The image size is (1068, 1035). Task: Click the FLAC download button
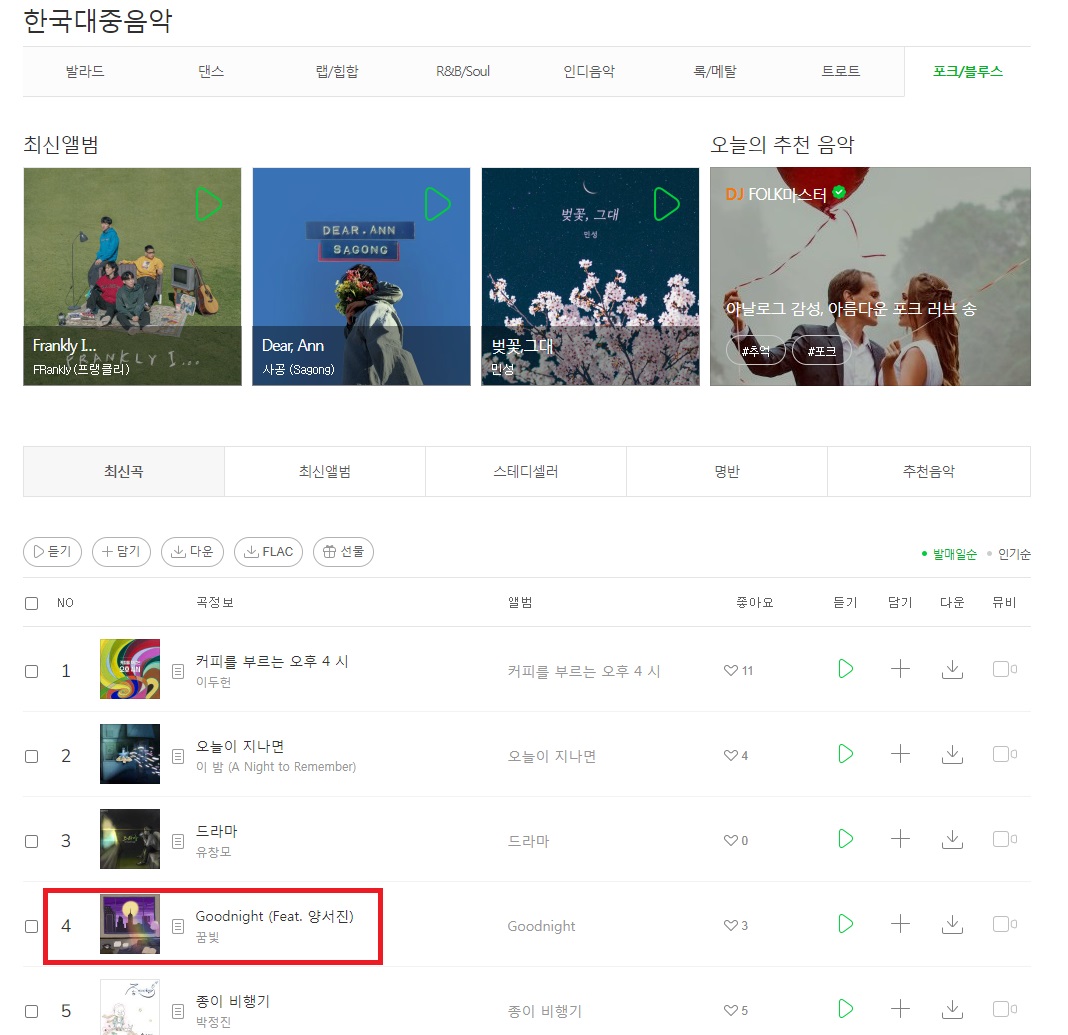[x=268, y=552]
